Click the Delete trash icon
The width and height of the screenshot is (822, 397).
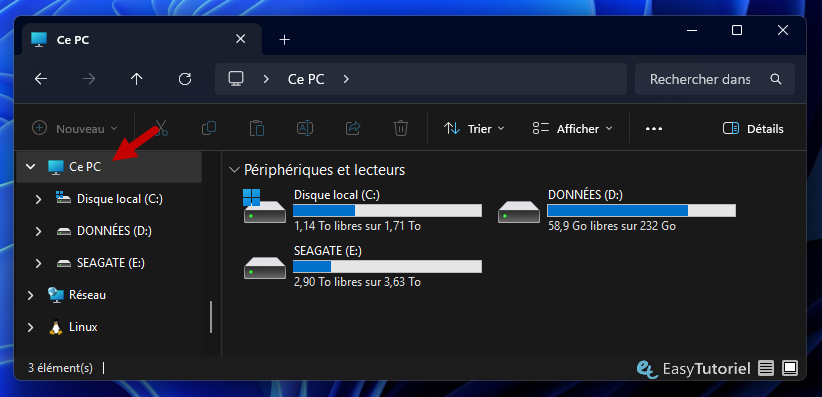point(401,128)
